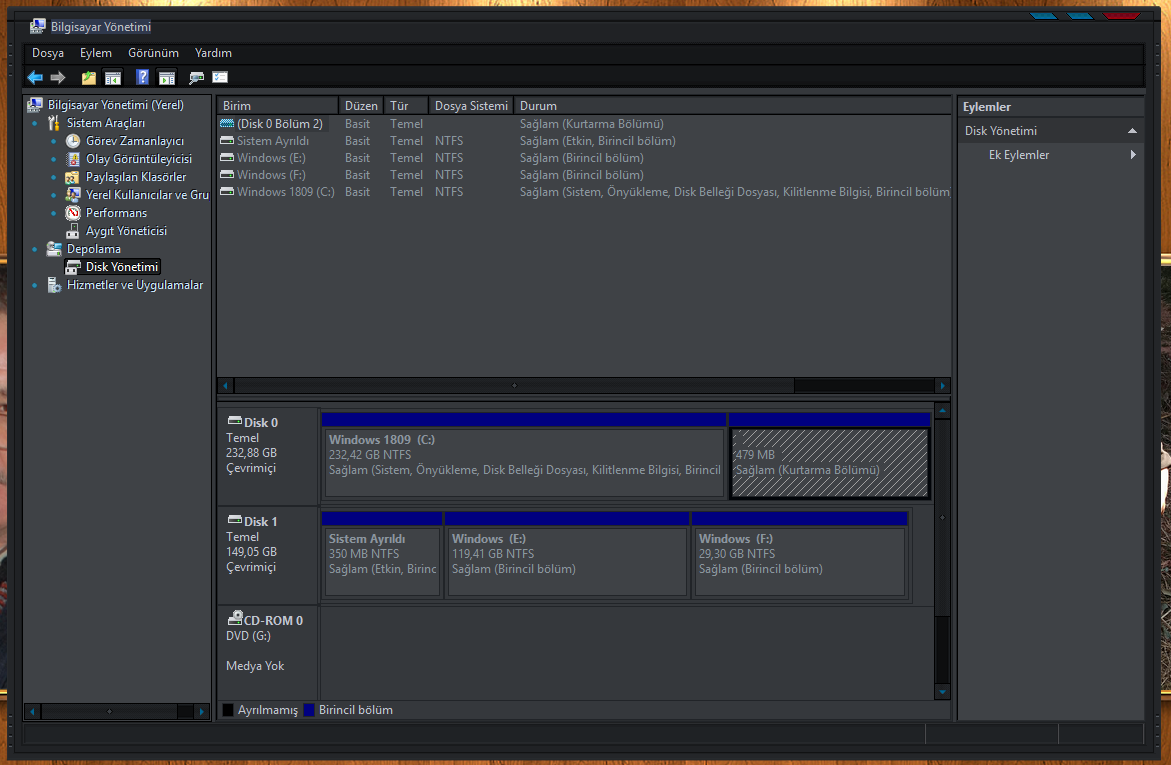Image resolution: width=1171 pixels, height=765 pixels.
Task: Select the 479 MB recovery partition block
Action: click(830, 462)
